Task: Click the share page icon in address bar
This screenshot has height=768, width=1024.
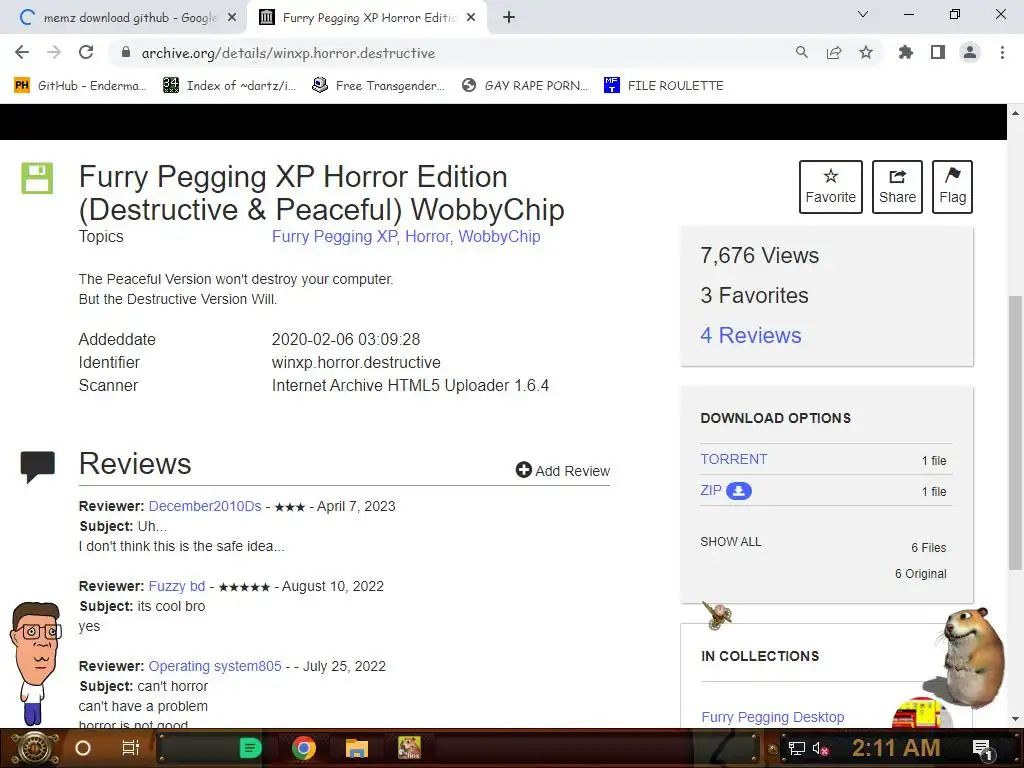Action: click(x=834, y=52)
